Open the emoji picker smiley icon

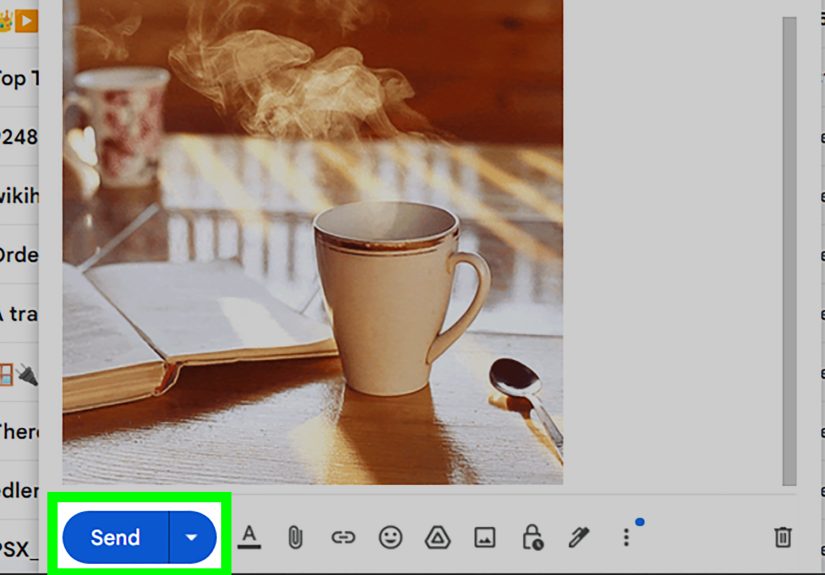(x=390, y=538)
